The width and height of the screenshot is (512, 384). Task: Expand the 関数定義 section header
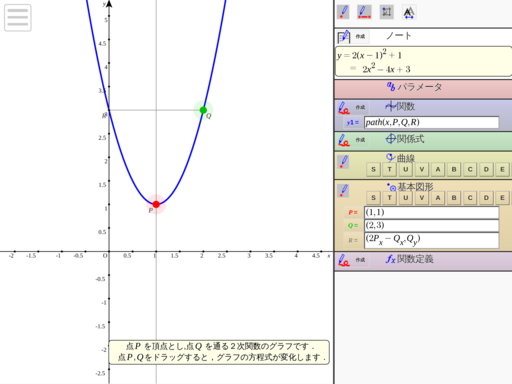[x=409, y=259]
